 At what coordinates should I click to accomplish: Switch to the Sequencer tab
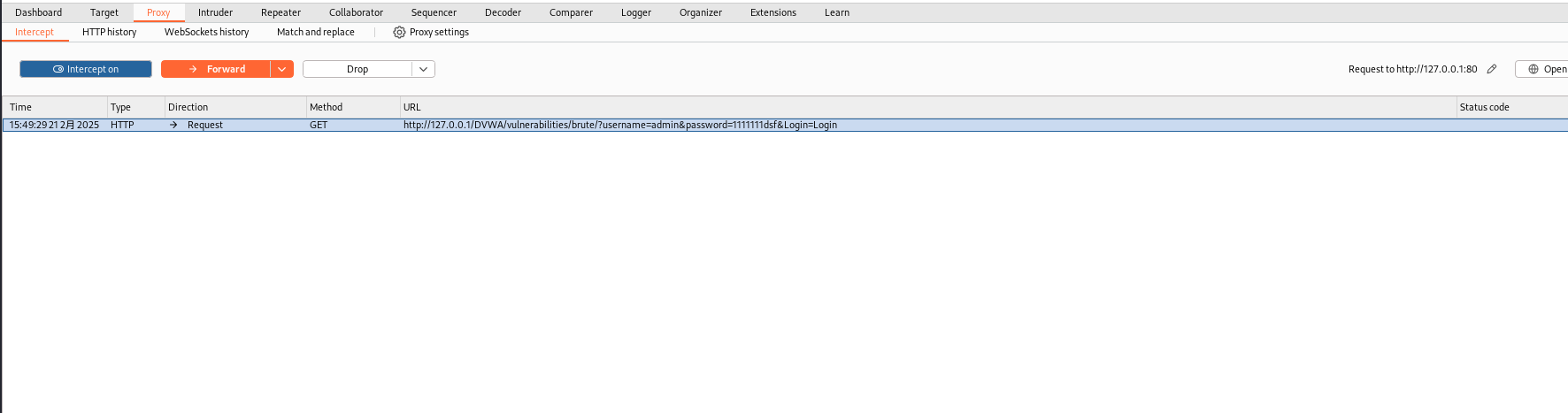tap(434, 12)
